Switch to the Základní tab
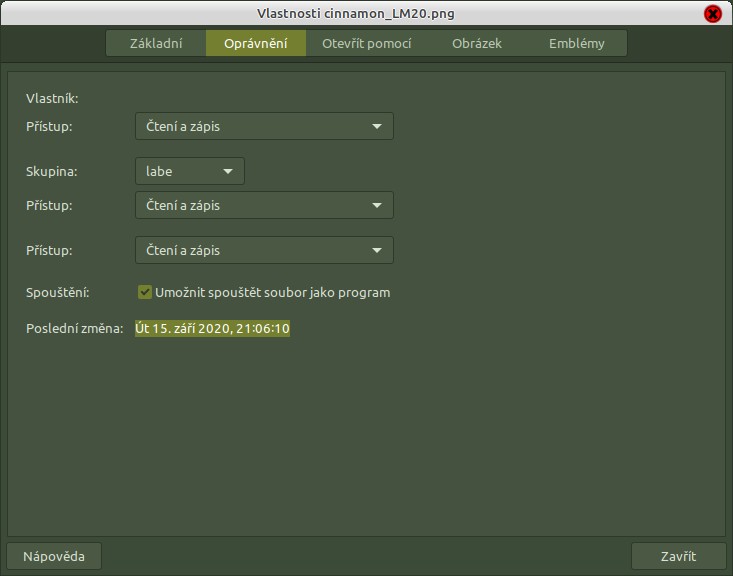 pos(156,44)
